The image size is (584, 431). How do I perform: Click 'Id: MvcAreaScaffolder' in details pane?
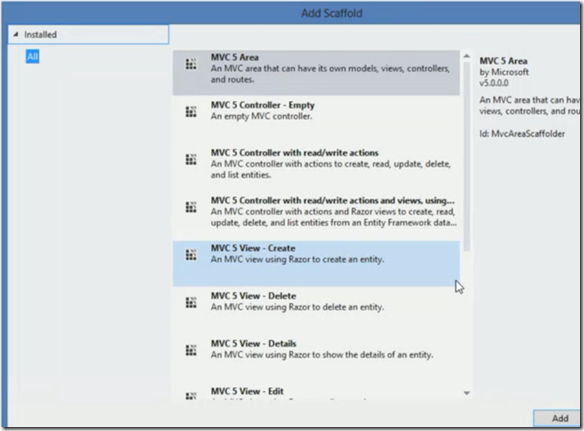(522, 134)
